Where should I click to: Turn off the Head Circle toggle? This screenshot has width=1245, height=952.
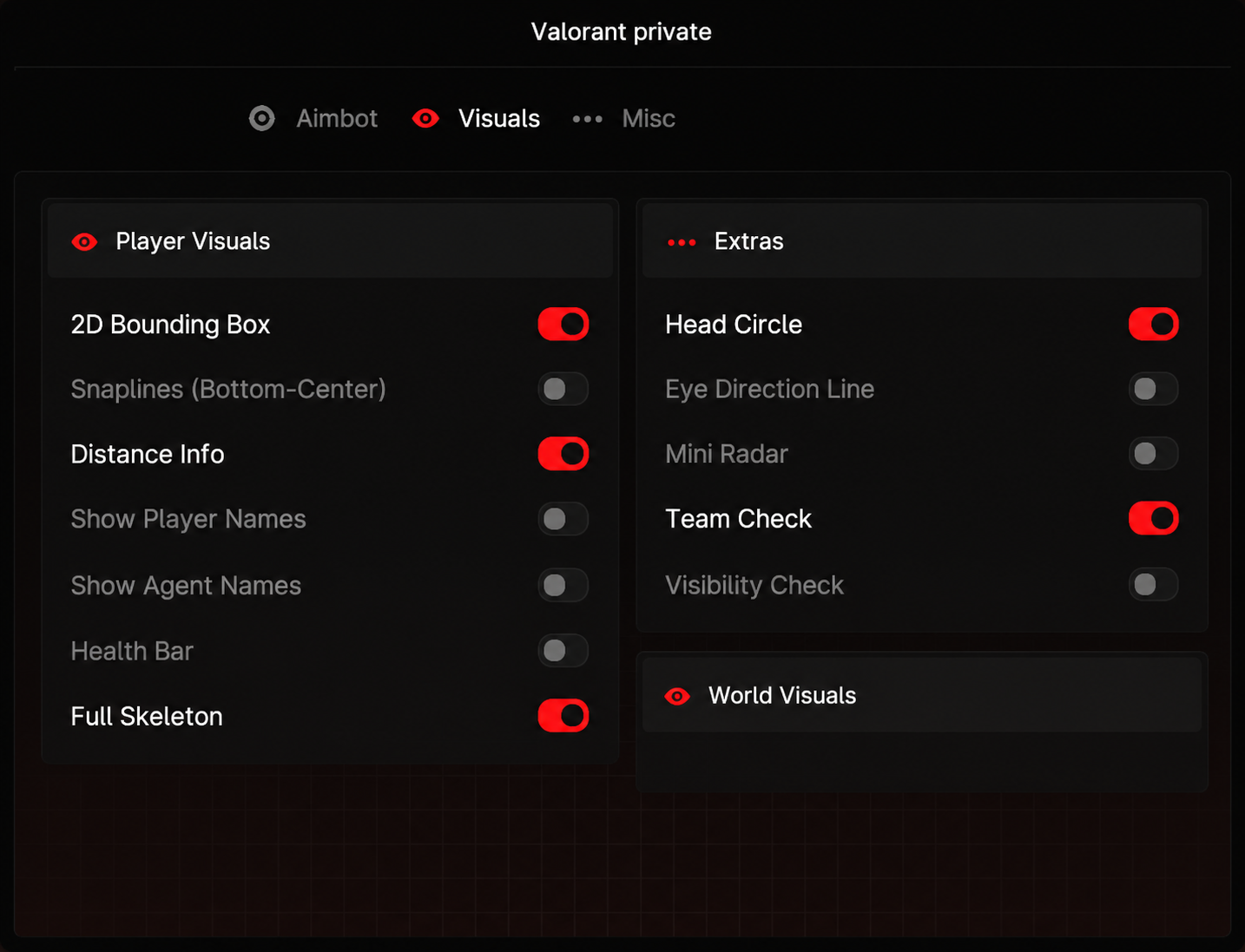[x=1153, y=324]
